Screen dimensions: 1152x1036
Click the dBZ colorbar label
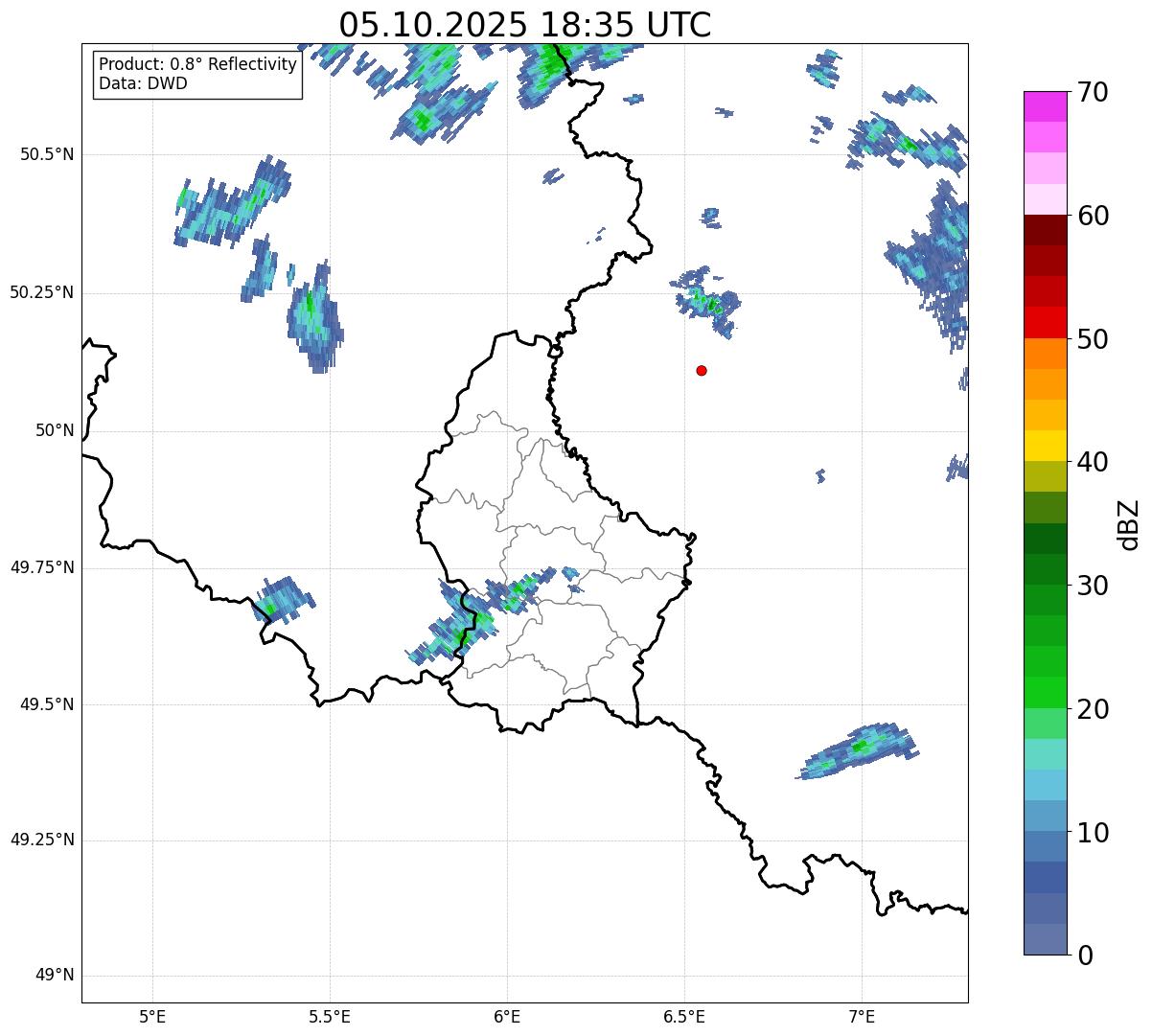point(1129,524)
